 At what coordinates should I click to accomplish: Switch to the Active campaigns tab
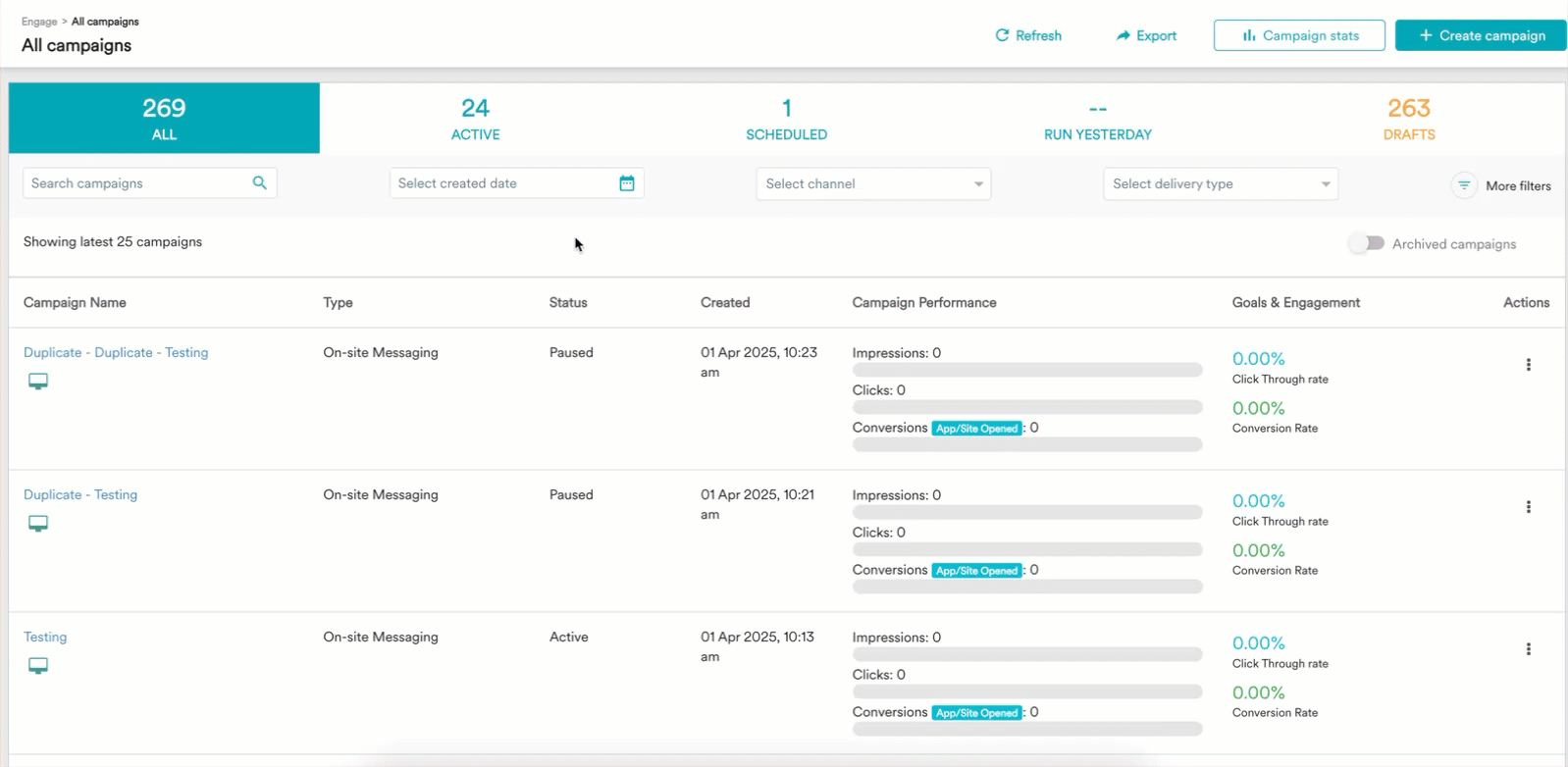click(x=475, y=119)
